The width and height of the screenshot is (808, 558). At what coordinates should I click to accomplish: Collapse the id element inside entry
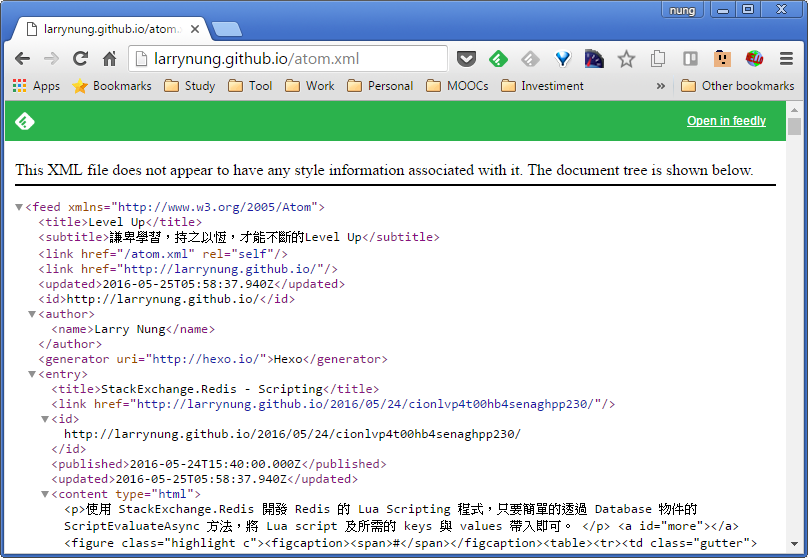[45, 419]
